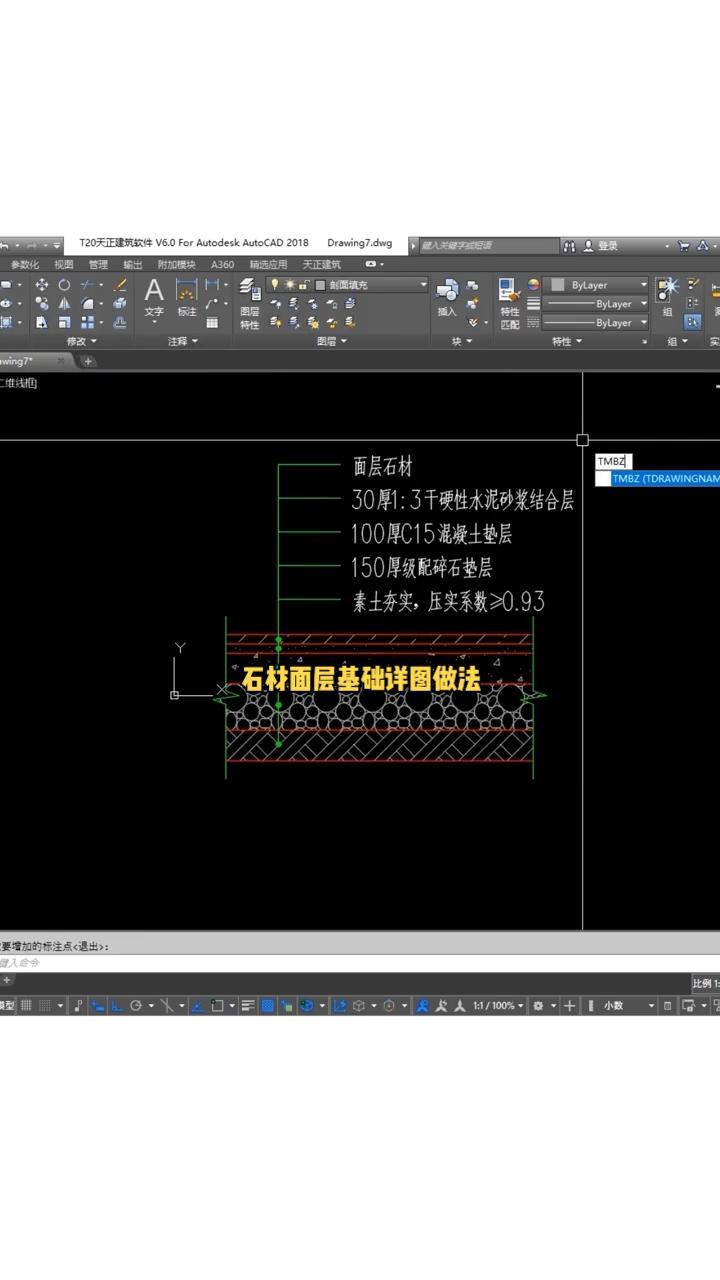Expand the ByLayer color dropdown

coord(643,285)
